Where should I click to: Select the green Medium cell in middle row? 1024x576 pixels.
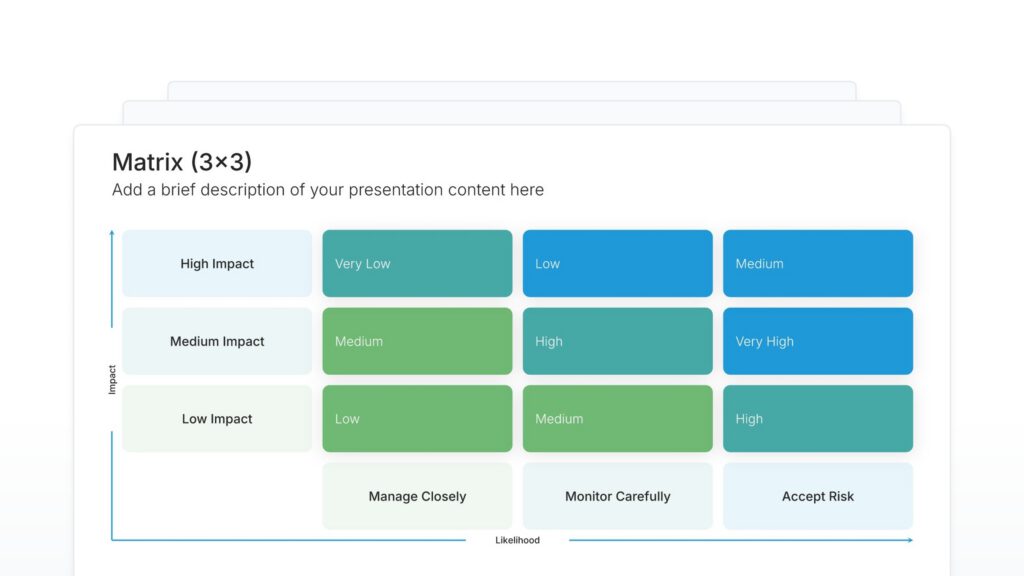[x=417, y=341]
